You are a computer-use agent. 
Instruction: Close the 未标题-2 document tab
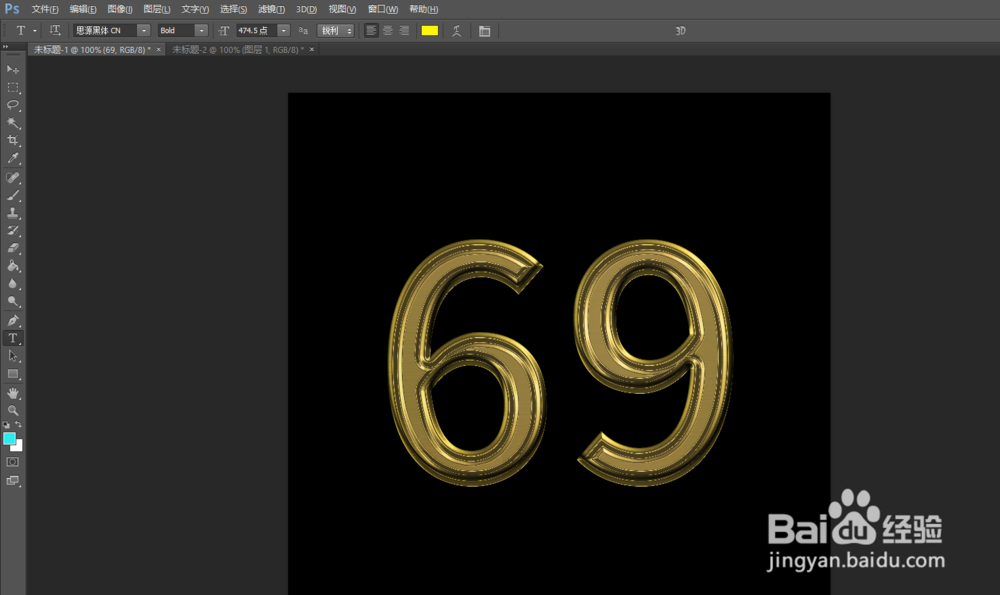tap(312, 50)
